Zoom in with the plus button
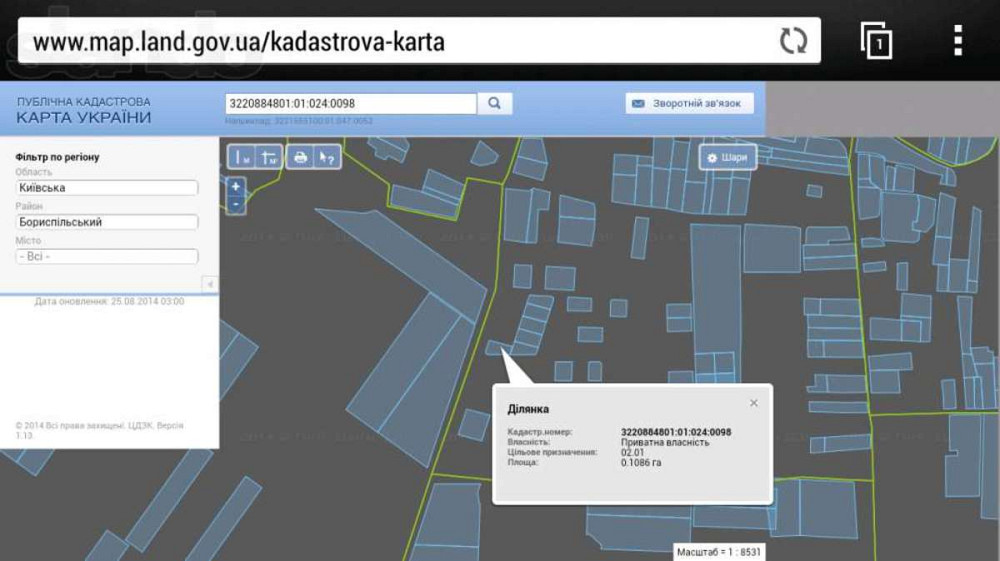The width and height of the screenshot is (1000, 561). click(x=236, y=186)
